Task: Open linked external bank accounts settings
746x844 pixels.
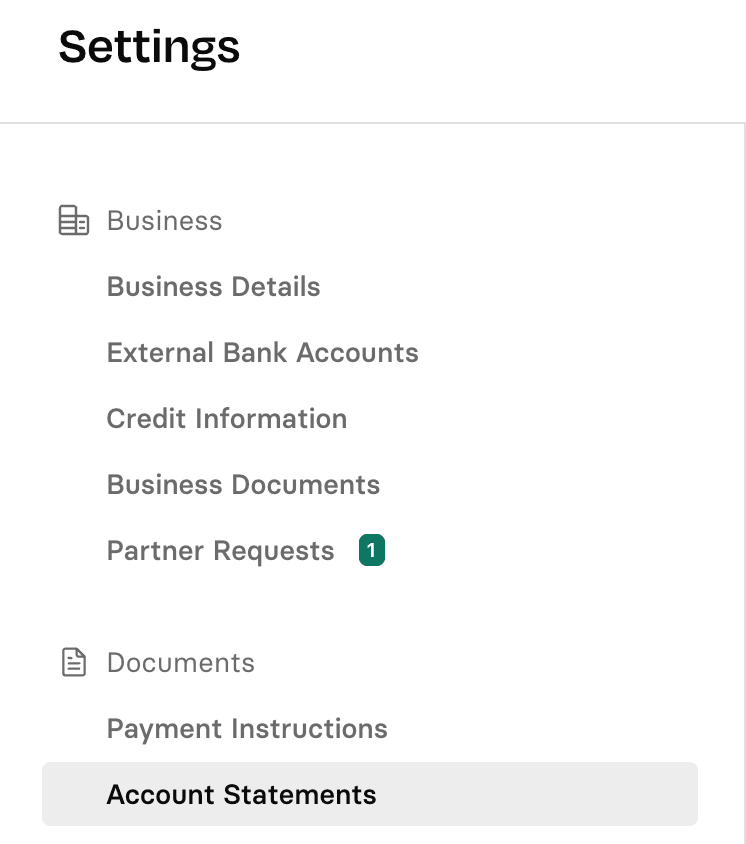Action: click(262, 353)
